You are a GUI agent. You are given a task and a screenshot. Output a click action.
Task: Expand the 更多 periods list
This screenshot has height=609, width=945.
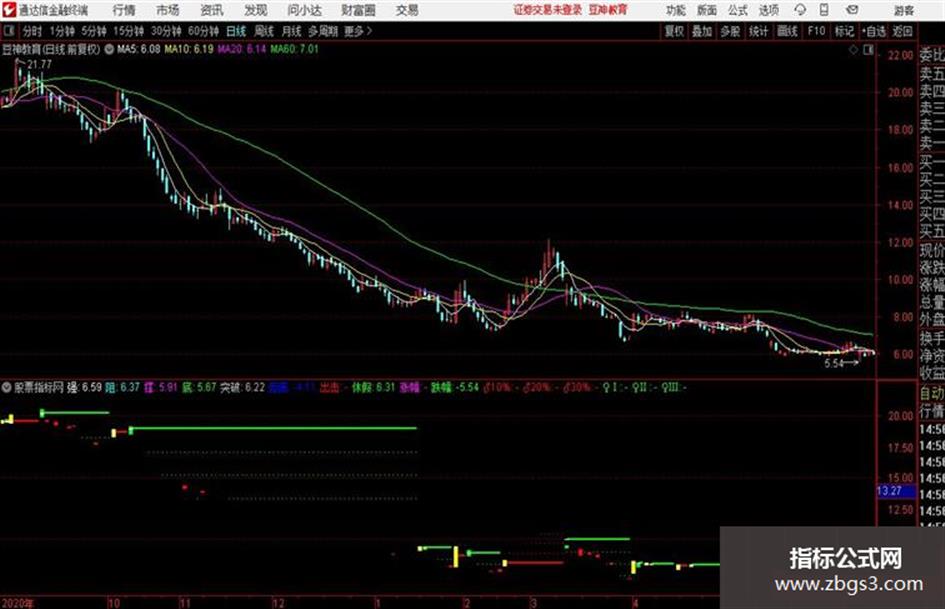click(358, 31)
